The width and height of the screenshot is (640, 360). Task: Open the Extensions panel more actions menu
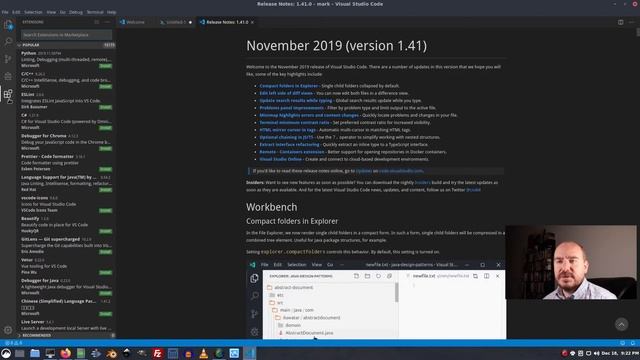click(x=107, y=22)
